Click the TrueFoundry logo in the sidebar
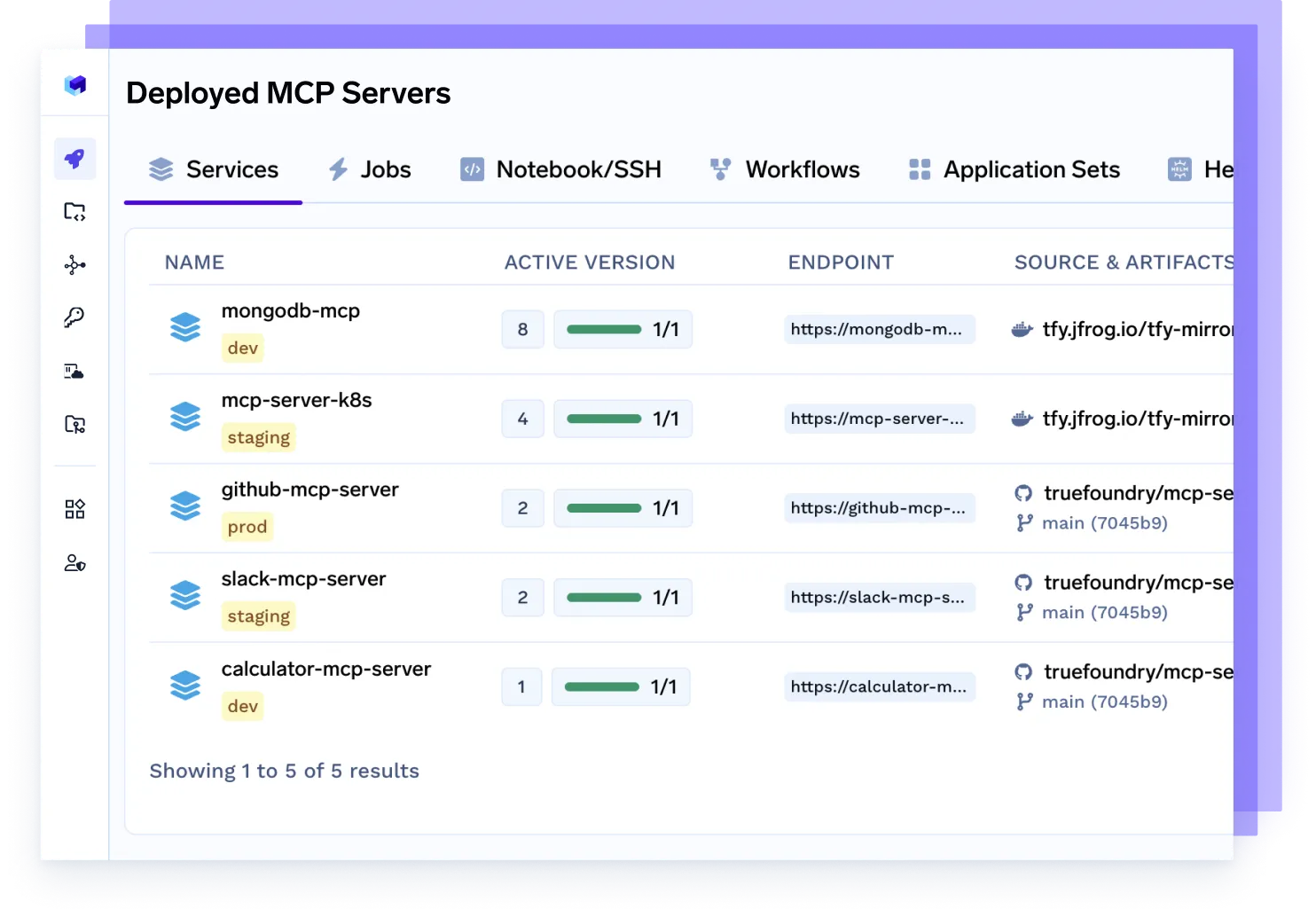Image resolution: width=1316 pixels, height=917 pixels. tap(75, 84)
